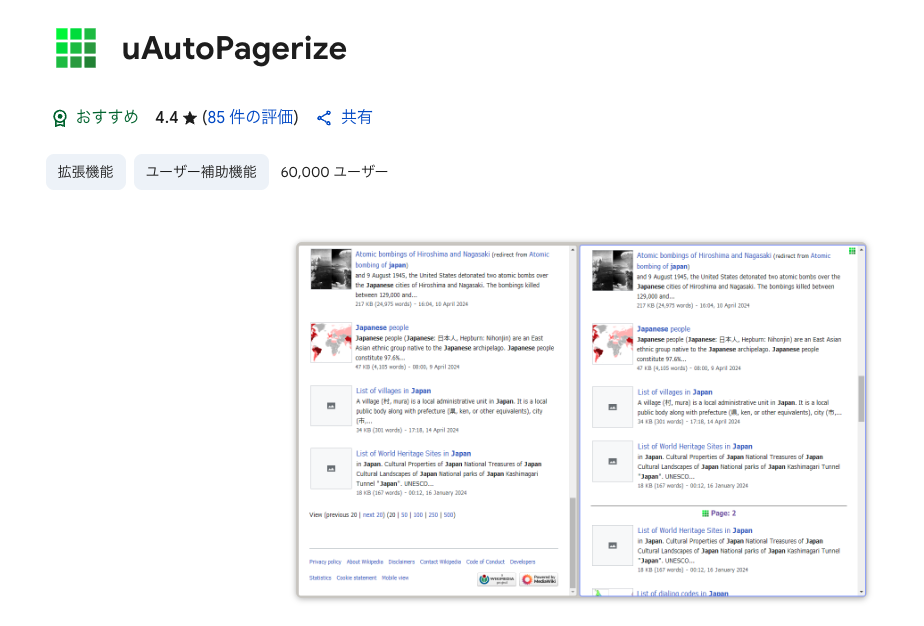Open the extension screenshot preview image
The image size is (924, 626).
[x=582, y=420]
